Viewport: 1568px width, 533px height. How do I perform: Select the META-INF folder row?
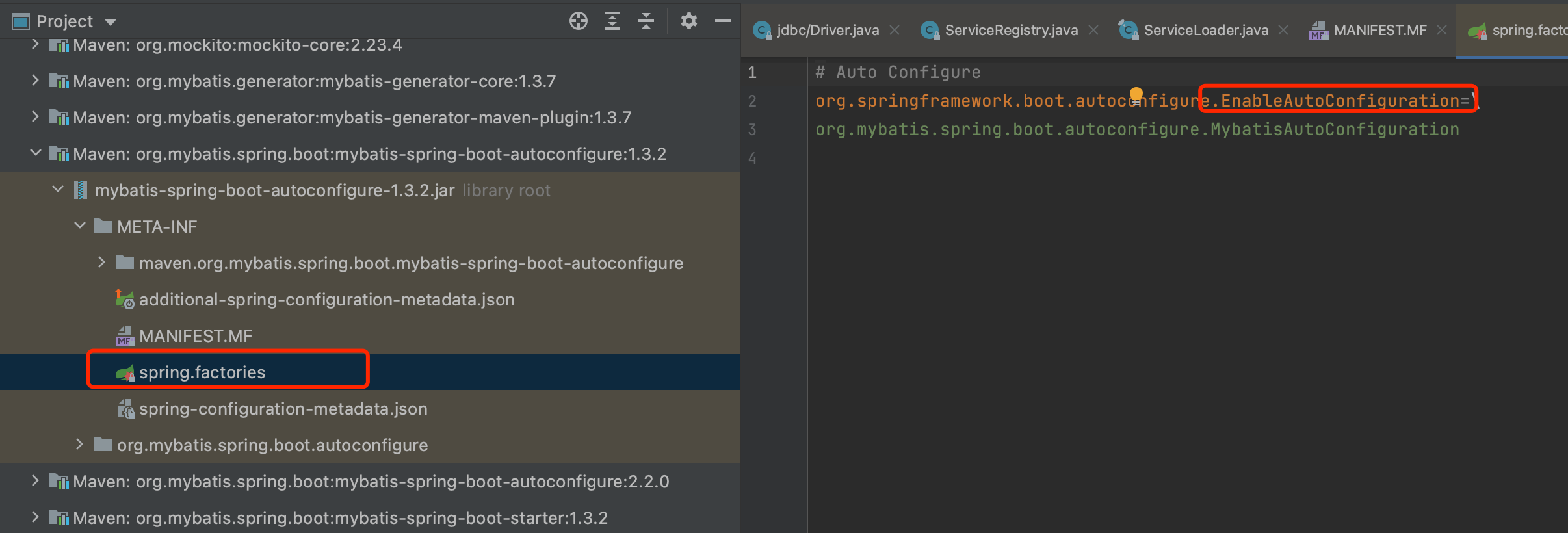pyautogui.click(x=370, y=227)
